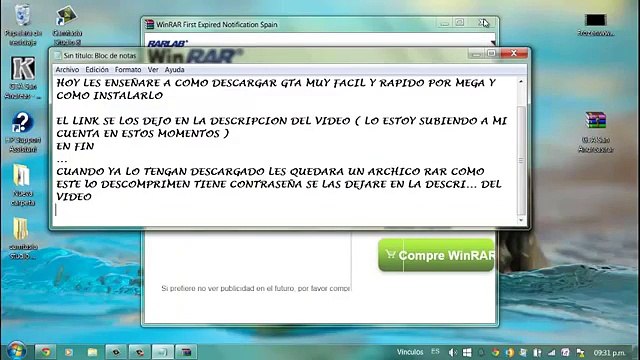
Task: Click the Notepad vertical scrollbar thumb
Action: coord(521,160)
